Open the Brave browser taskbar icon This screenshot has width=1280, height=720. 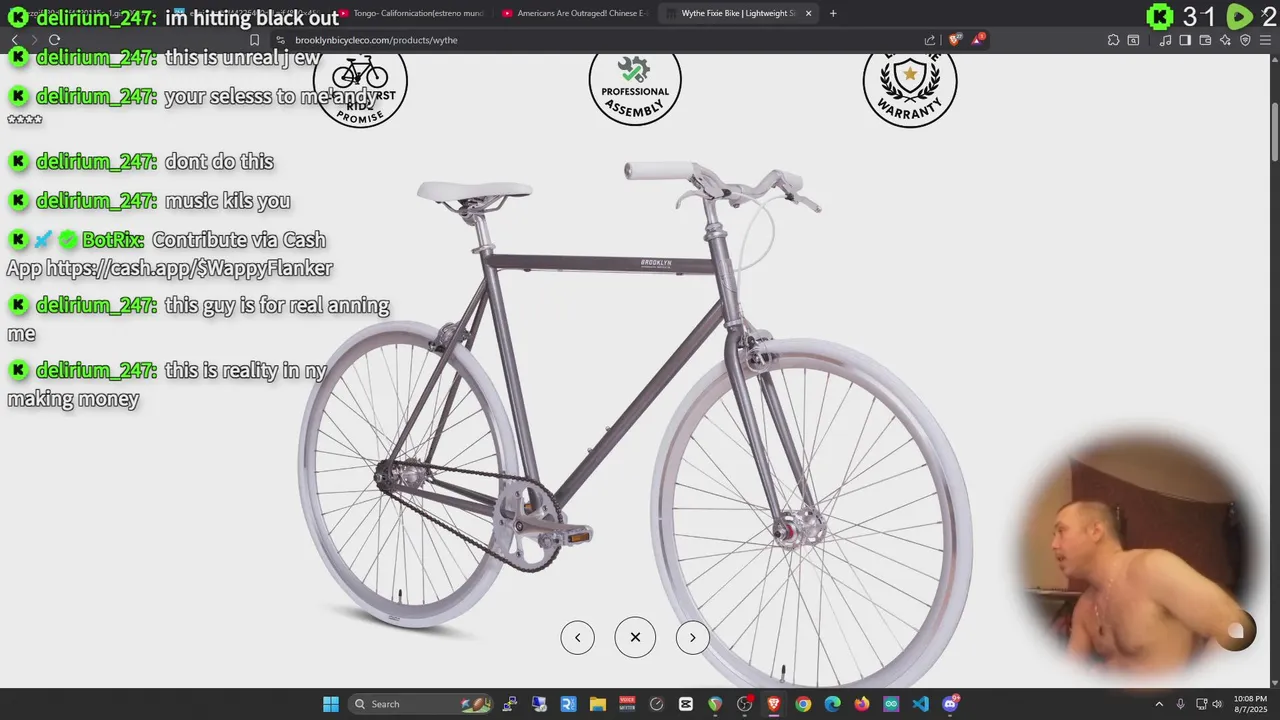[774, 704]
